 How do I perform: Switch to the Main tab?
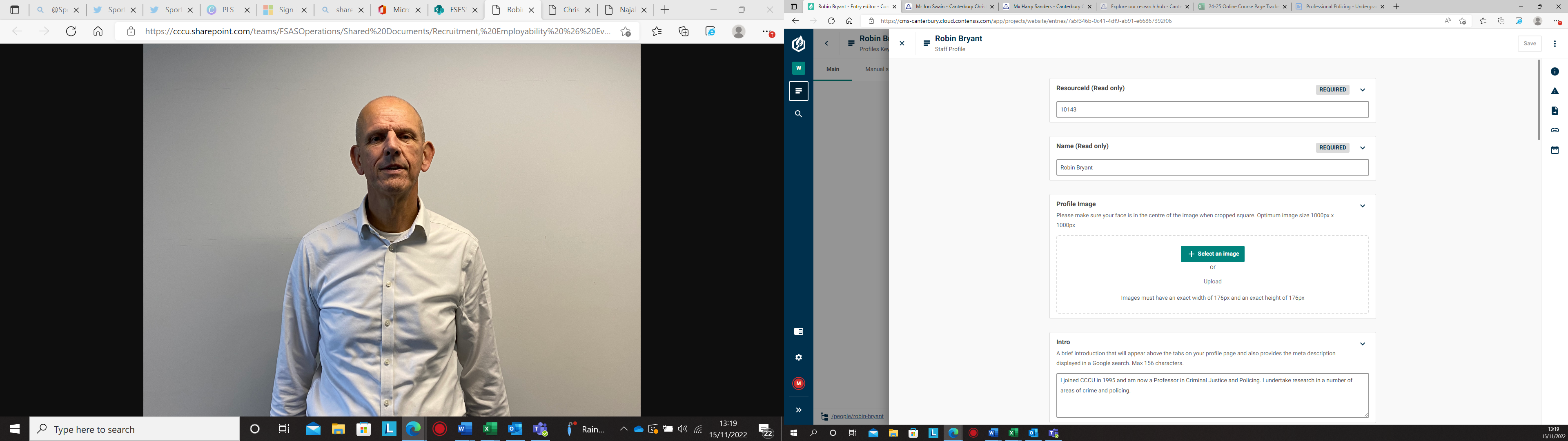point(832,69)
